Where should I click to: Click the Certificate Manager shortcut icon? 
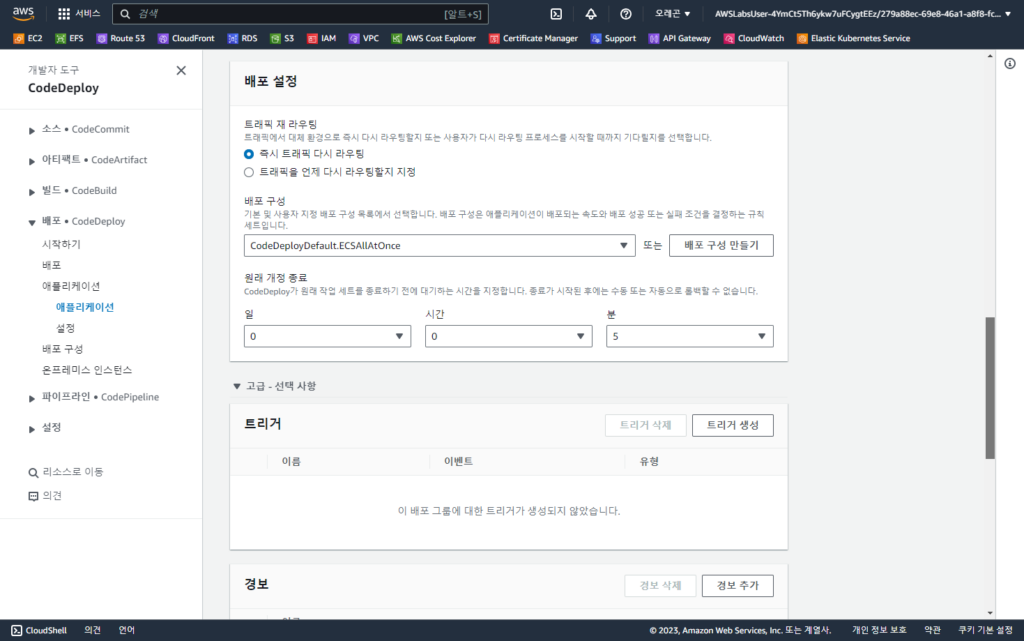(494, 39)
